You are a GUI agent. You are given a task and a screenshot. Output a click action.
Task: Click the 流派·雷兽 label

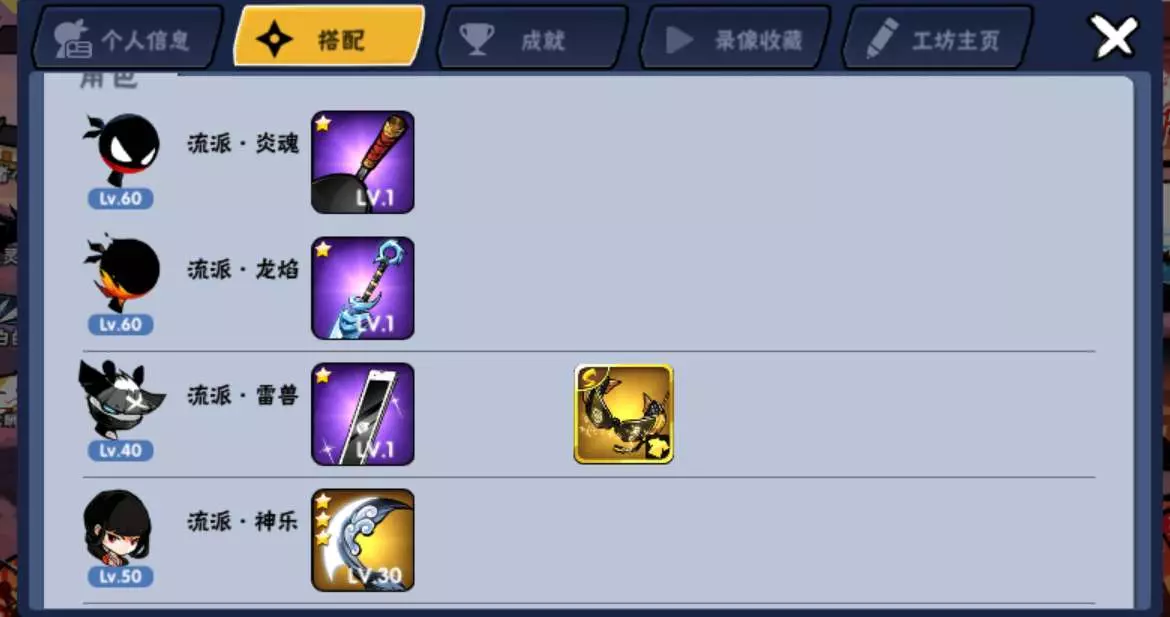point(243,395)
